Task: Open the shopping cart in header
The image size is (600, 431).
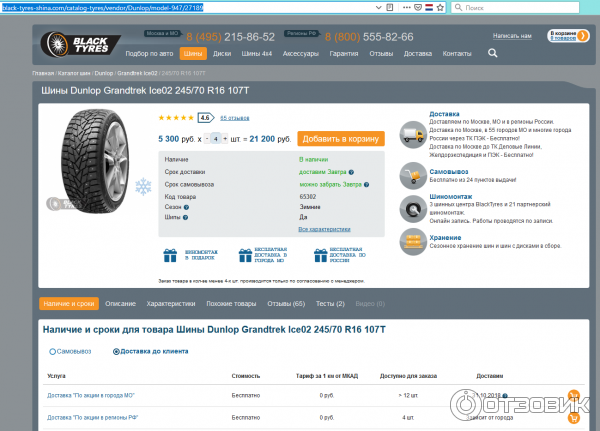Action: coord(563,36)
